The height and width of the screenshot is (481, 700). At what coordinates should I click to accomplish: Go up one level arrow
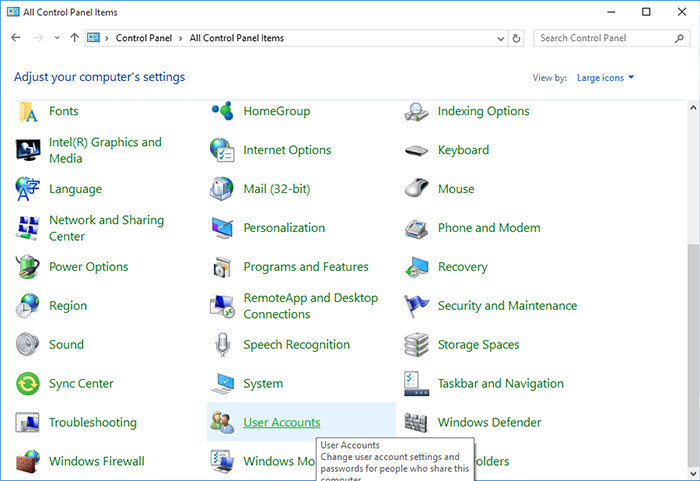coord(75,38)
